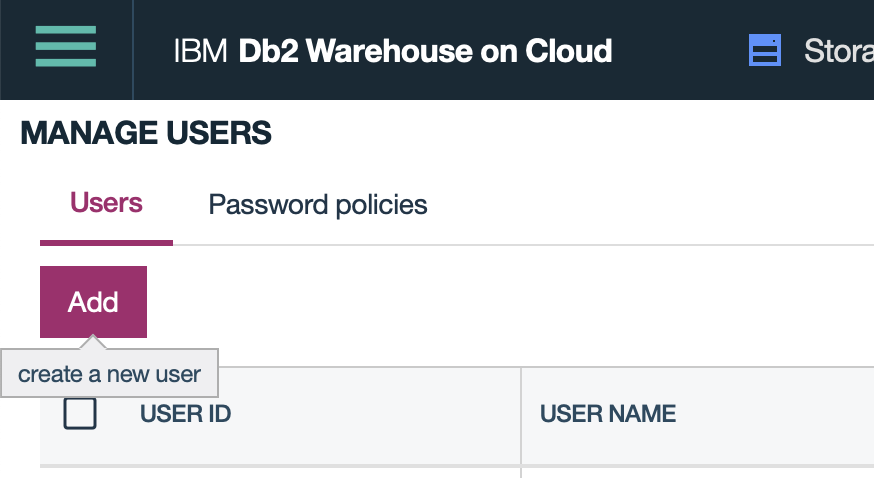Open the hamburger navigation menu
This screenshot has width=874, height=478.
pos(65,46)
